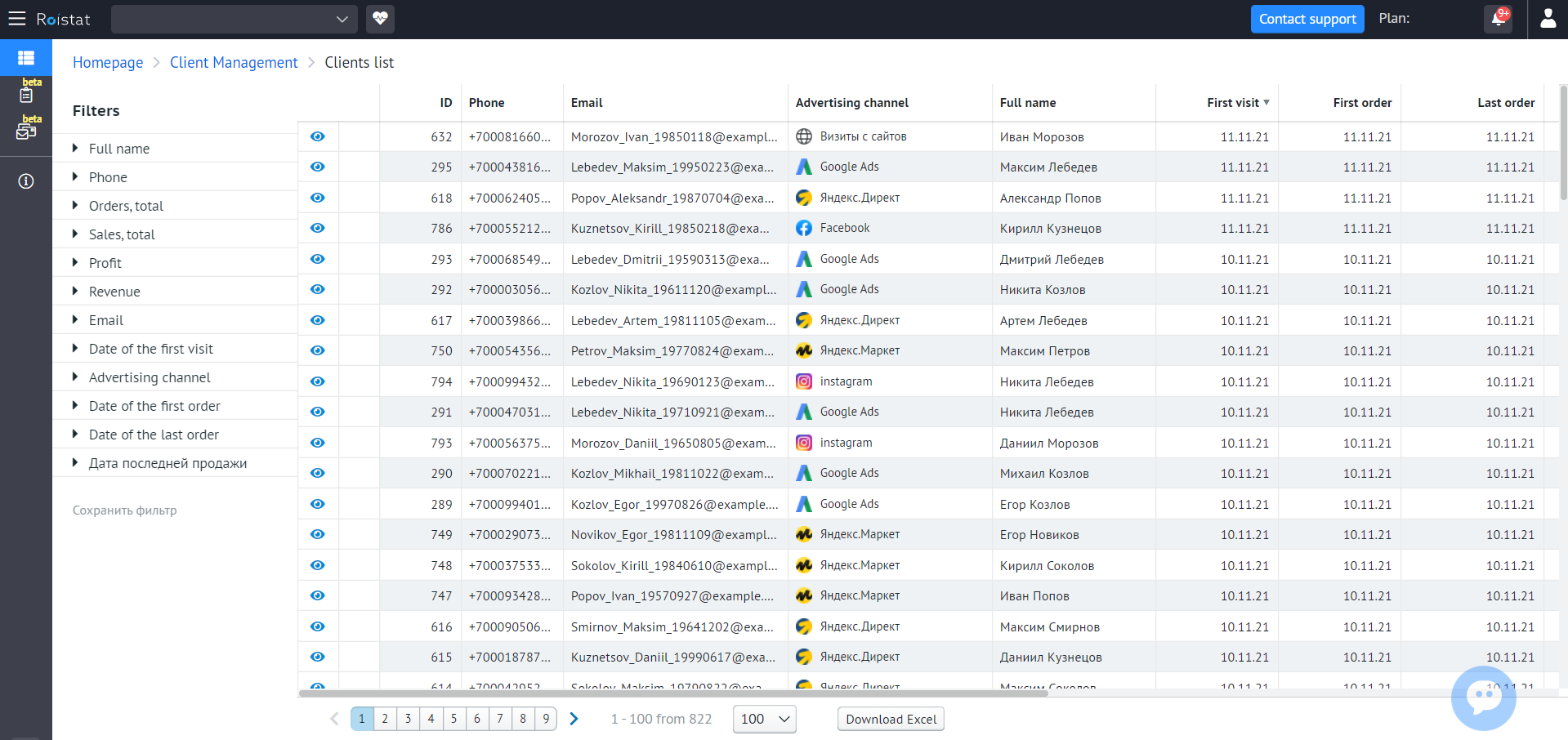1568x740 pixels.
Task: View client 618 with eye icon
Action: click(318, 198)
